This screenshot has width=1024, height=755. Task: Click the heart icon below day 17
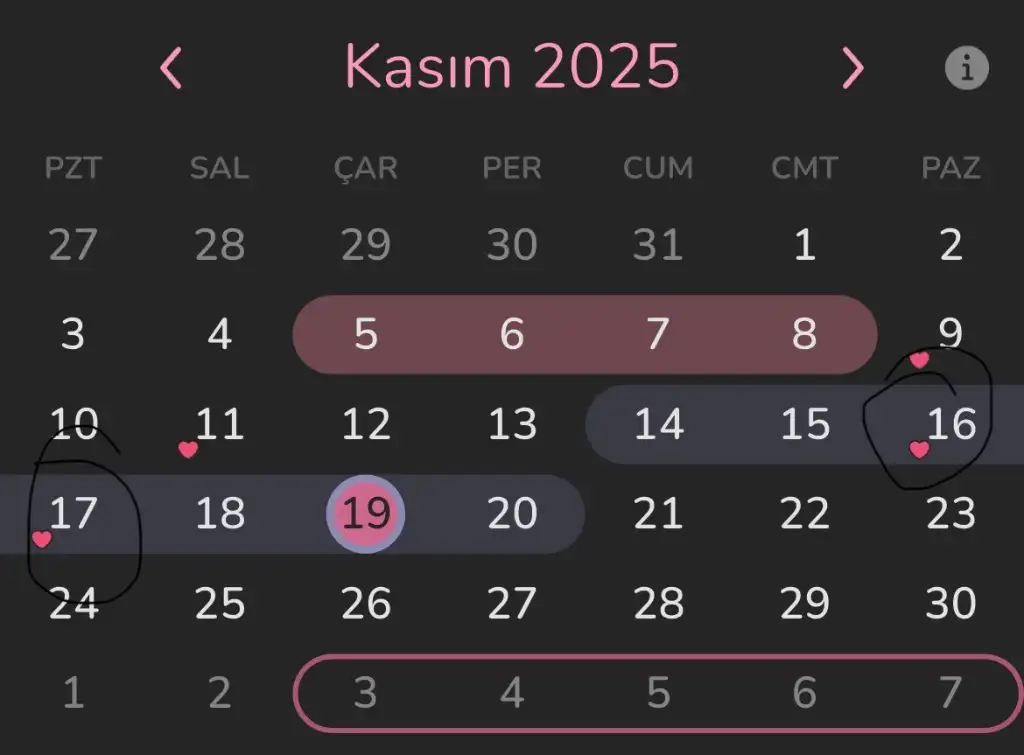[41, 539]
